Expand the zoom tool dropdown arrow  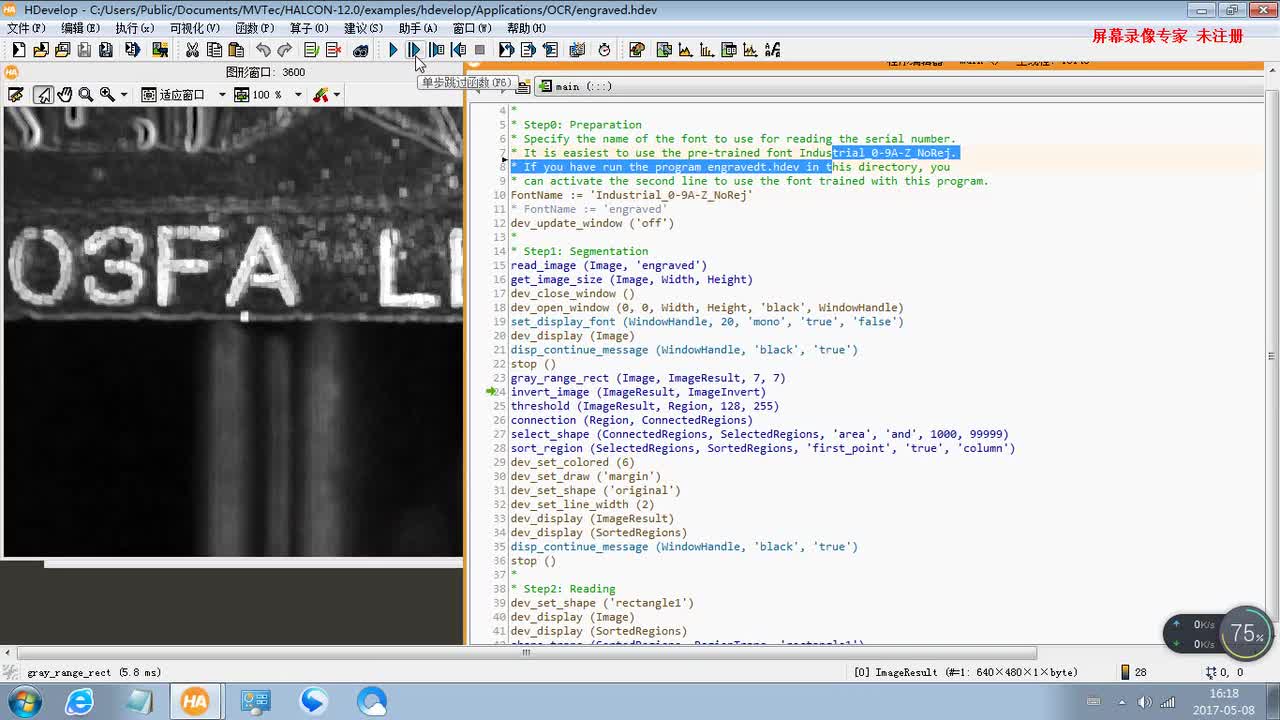coord(124,95)
